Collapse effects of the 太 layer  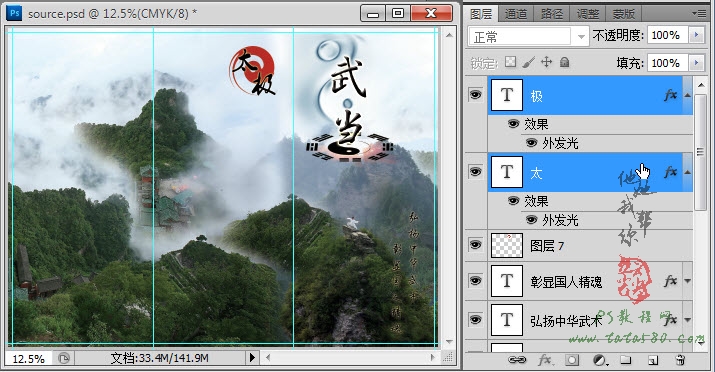pos(687,172)
